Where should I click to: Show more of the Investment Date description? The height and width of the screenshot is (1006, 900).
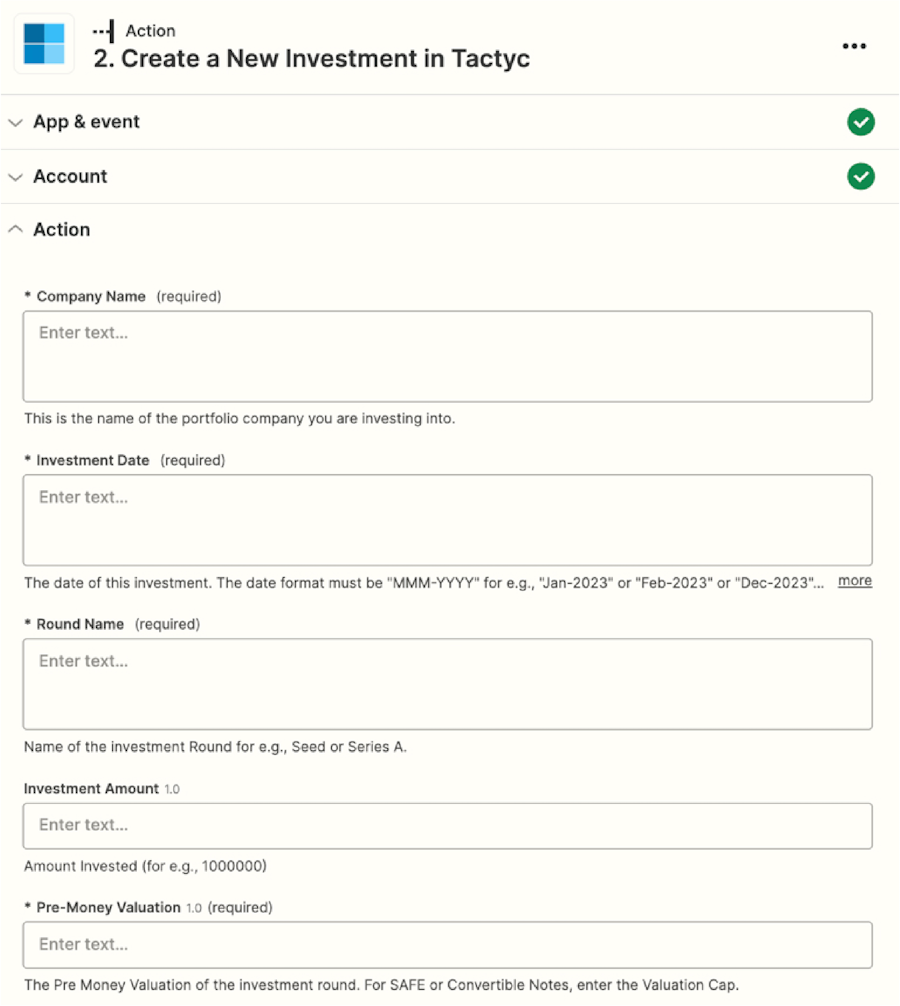pyautogui.click(x=854, y=581)
